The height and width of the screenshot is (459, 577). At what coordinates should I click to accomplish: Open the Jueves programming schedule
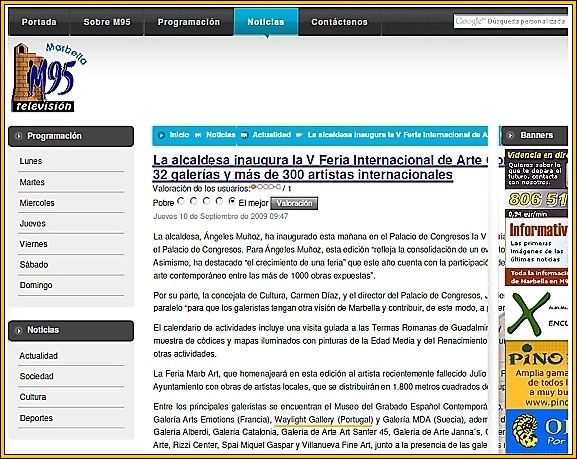(x=33, y=223)
